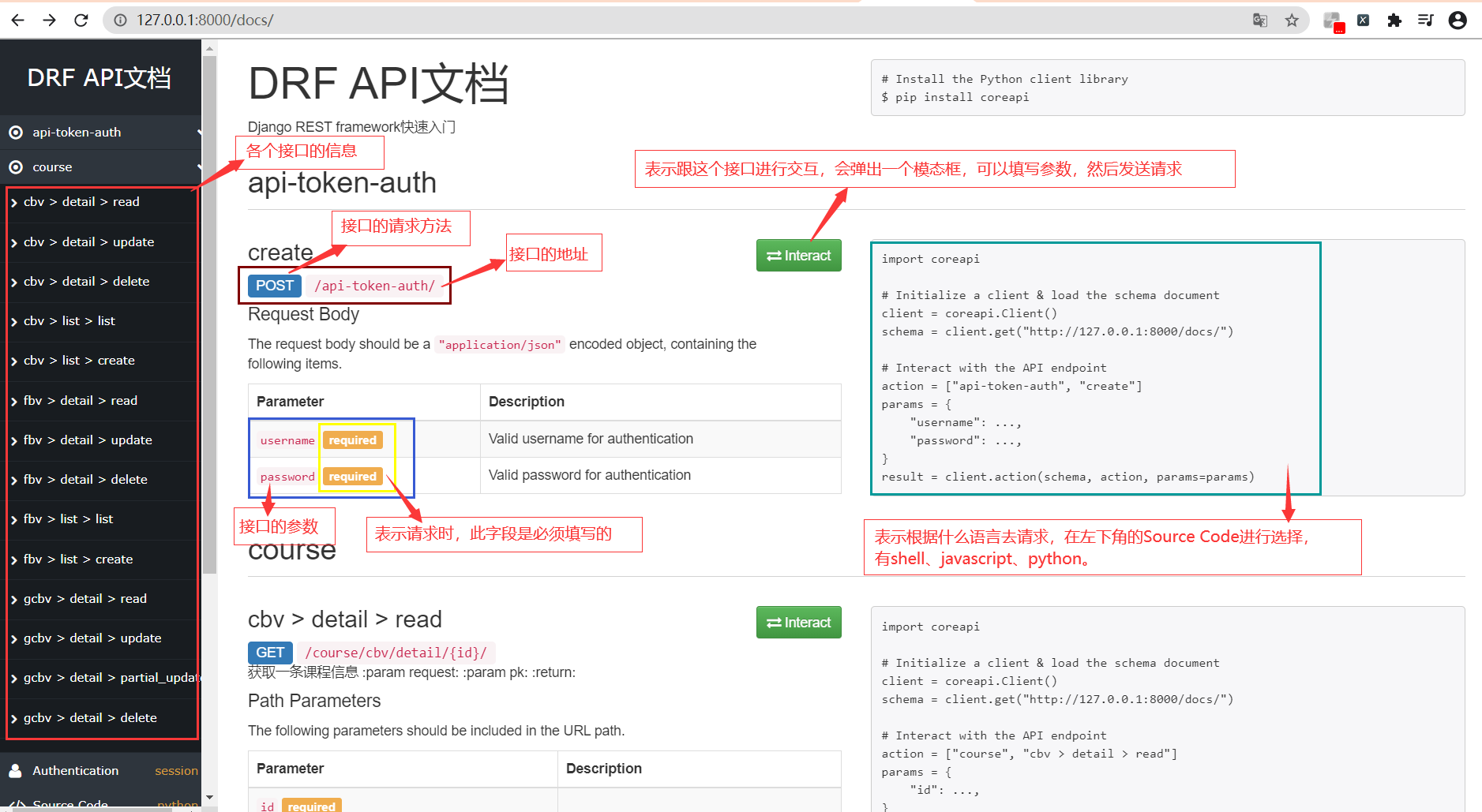
Task: Click sidebar scrollbar up arrow
Action: (209, 48)
